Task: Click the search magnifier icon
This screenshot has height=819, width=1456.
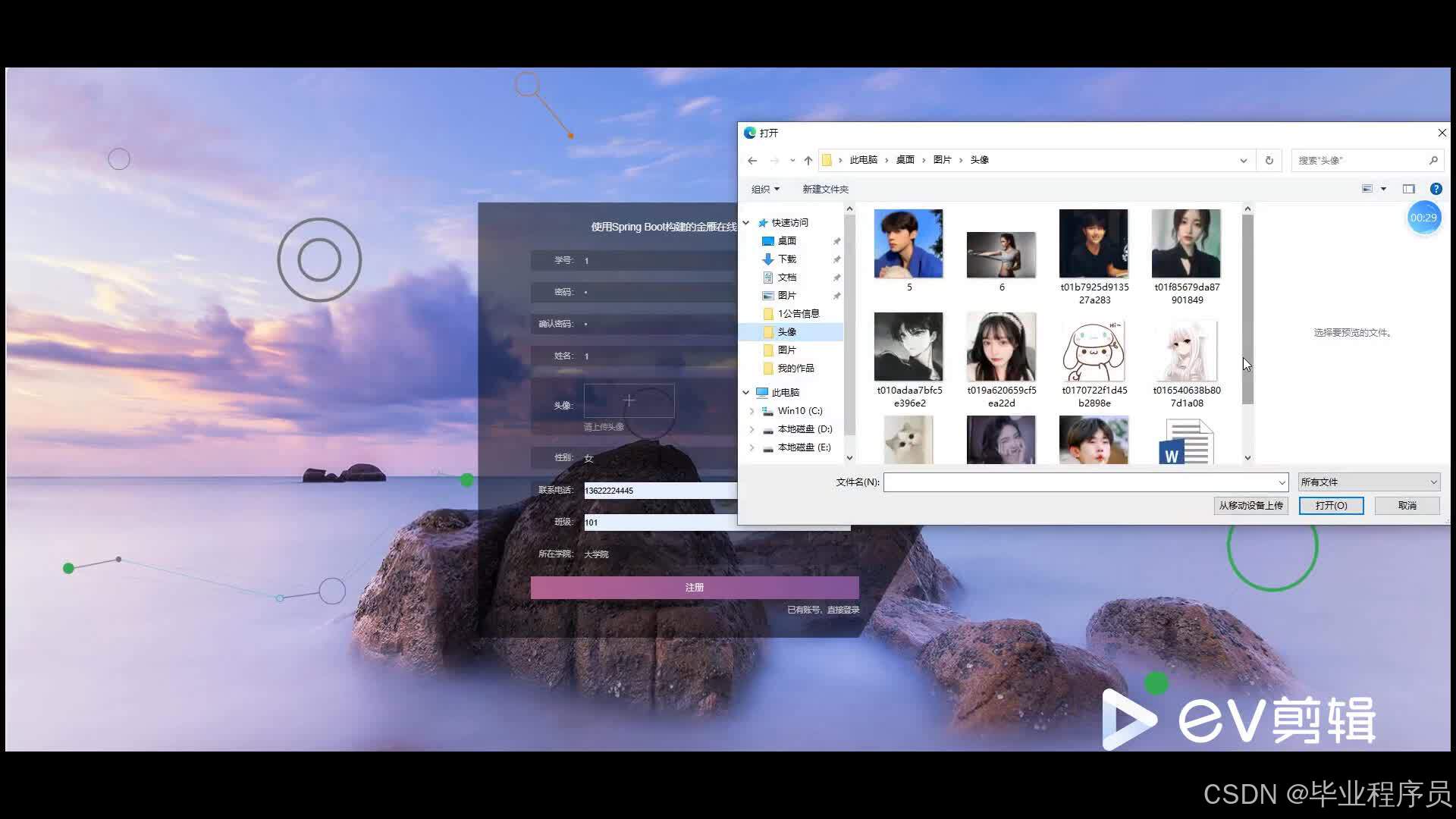Action: coord(1432,160)
